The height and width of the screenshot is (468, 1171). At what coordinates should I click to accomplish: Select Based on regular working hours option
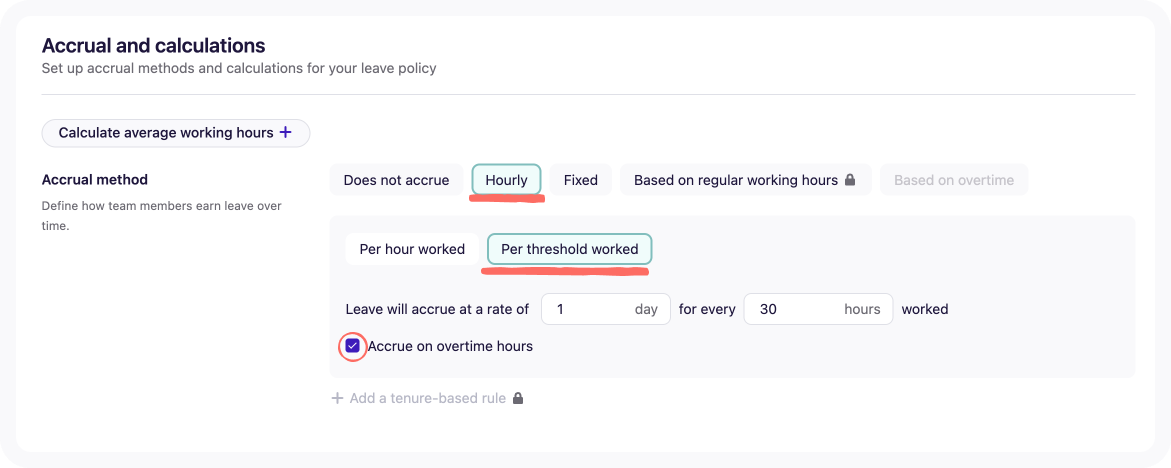tap(745, 180)
